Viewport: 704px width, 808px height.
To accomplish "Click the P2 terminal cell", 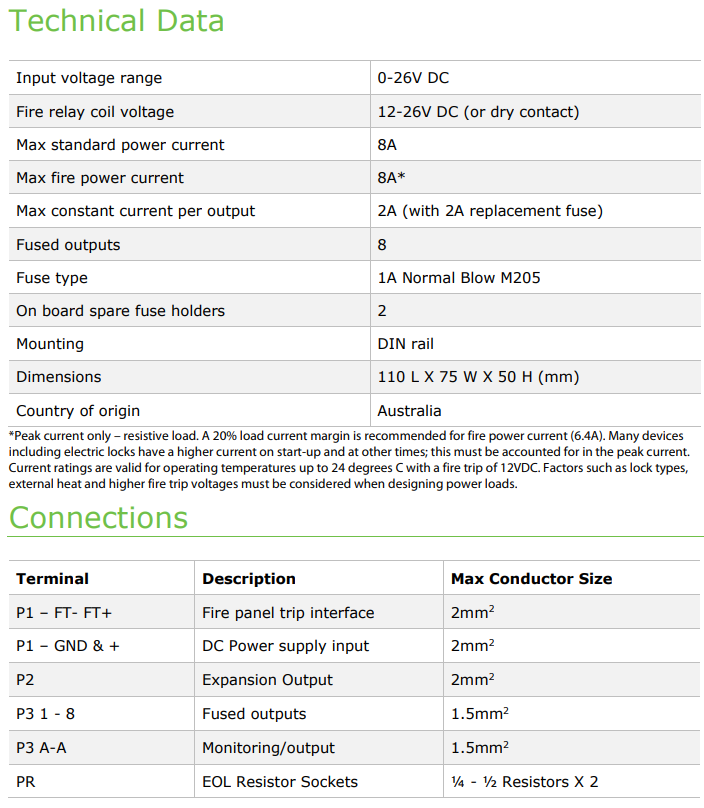I will [x=26, y=680].
